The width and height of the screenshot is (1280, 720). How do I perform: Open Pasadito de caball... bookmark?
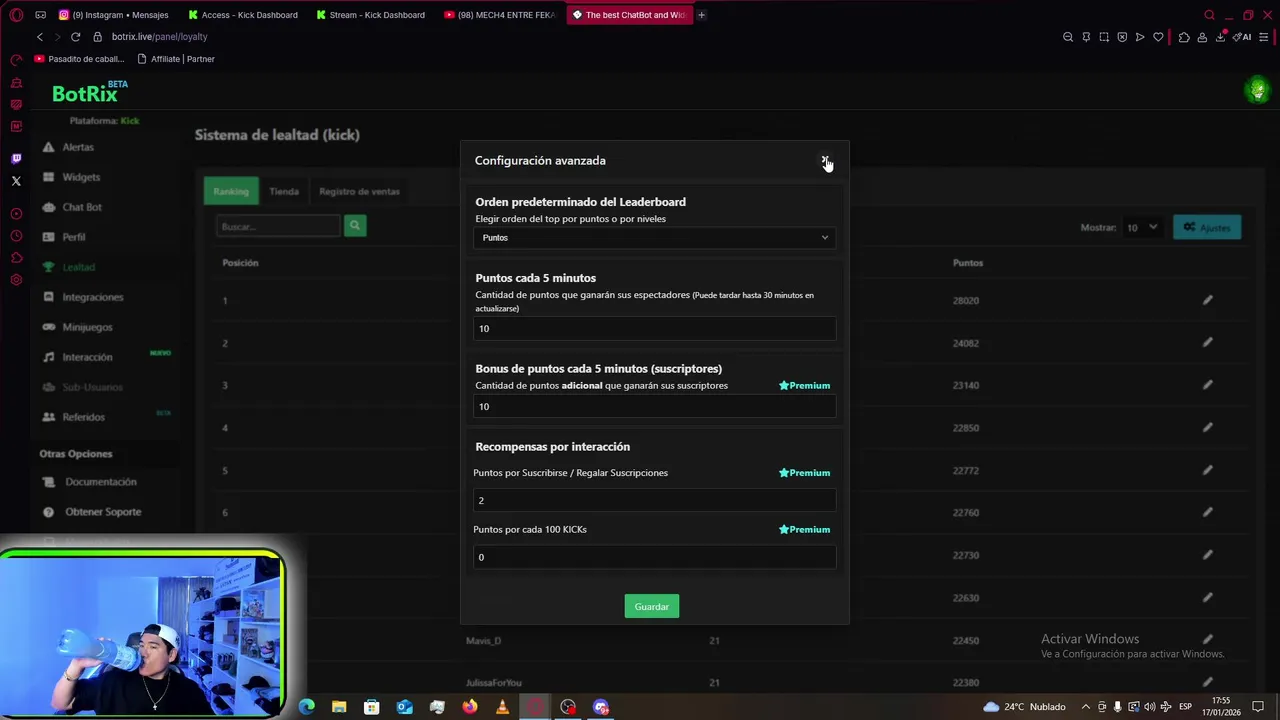(80, 59)
